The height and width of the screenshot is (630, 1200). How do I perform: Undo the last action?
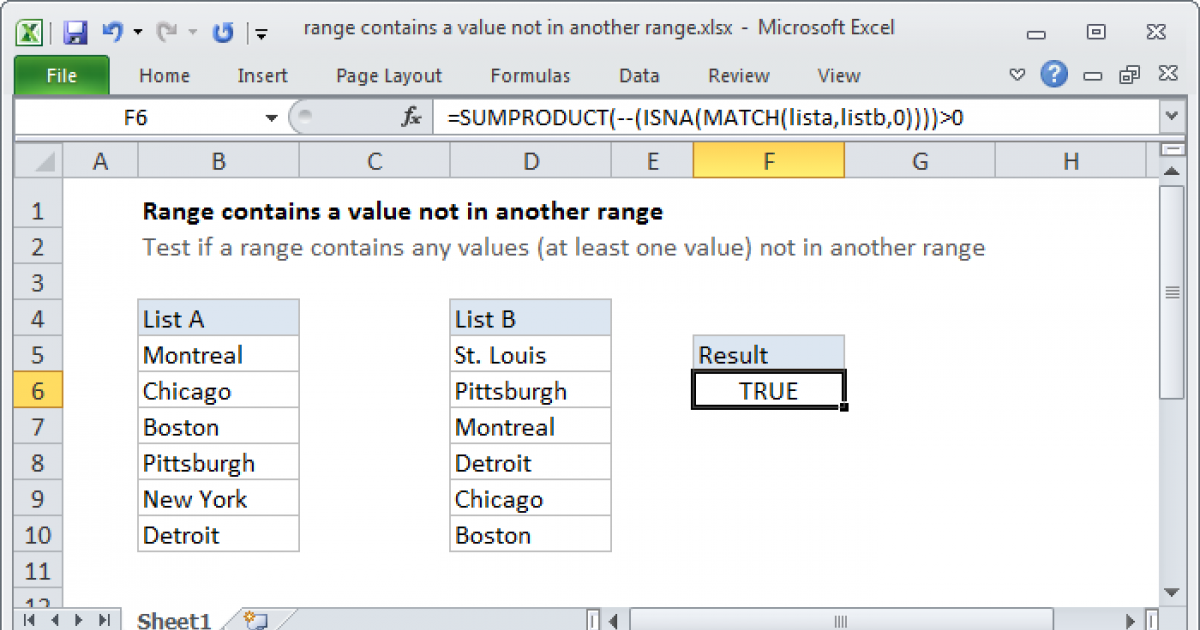point(110,28)
